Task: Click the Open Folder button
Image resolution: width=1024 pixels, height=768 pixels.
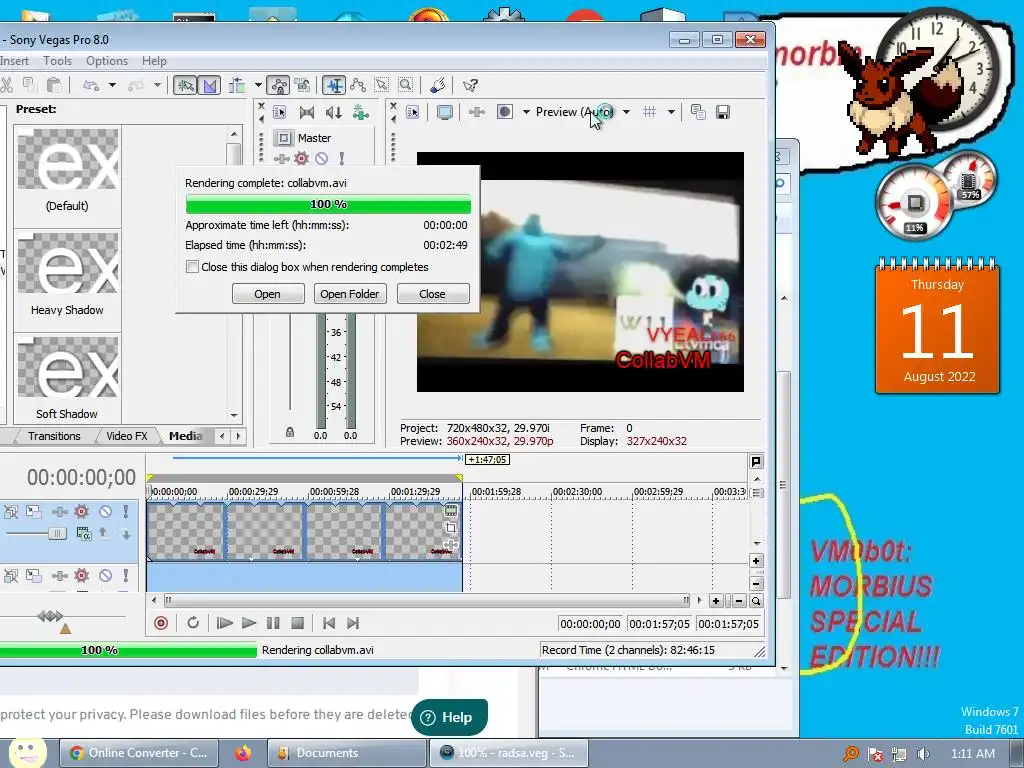Action: point(350,294)
